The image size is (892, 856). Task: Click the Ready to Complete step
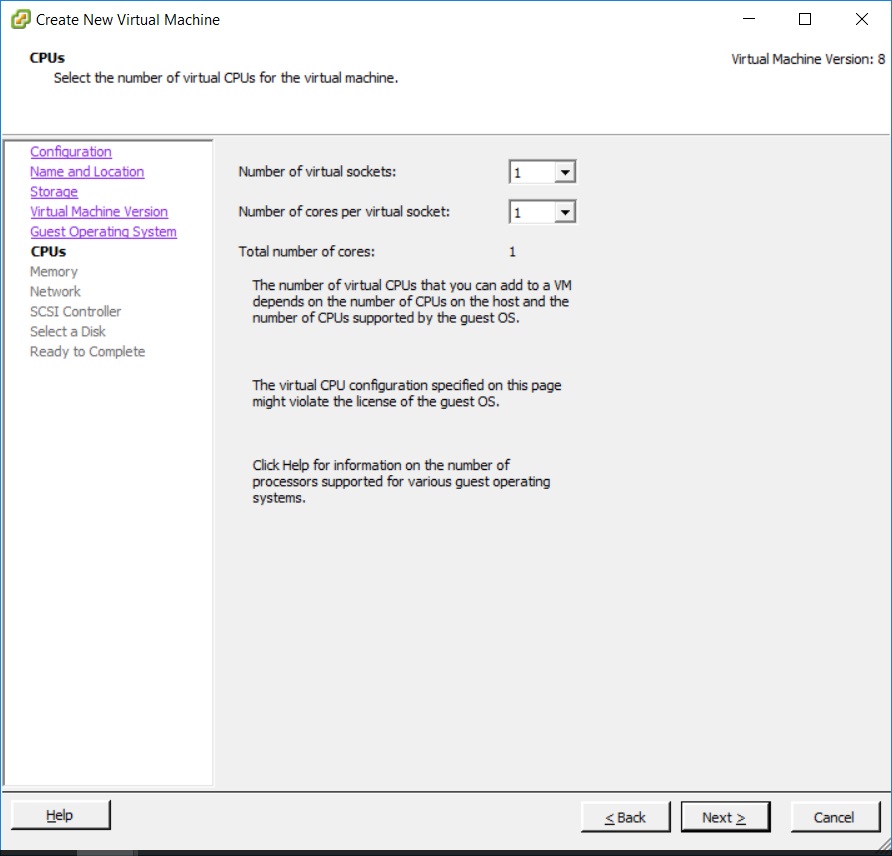(87, 352)
